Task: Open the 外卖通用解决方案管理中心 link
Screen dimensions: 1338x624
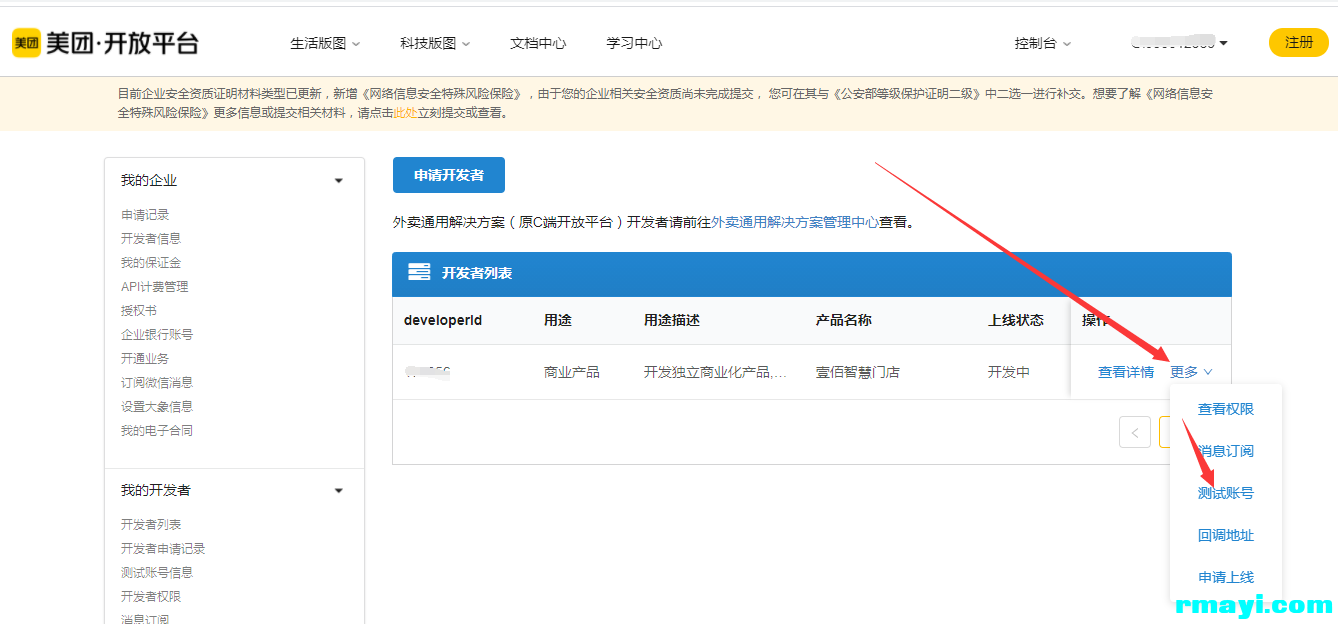Action: [x=795, y=222]
